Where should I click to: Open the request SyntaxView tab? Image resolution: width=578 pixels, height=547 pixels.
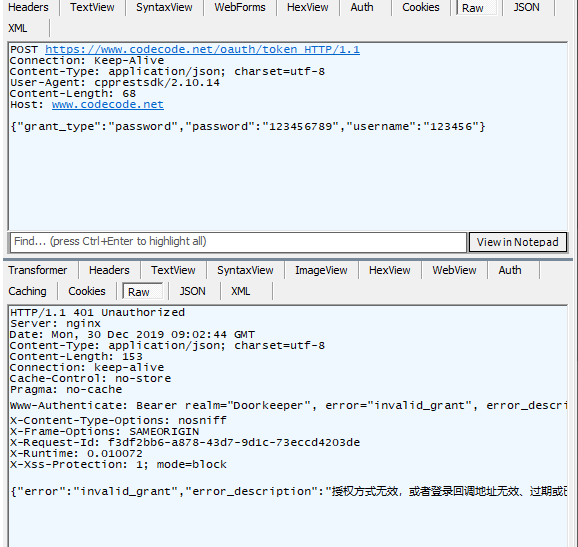coord(164,7)
